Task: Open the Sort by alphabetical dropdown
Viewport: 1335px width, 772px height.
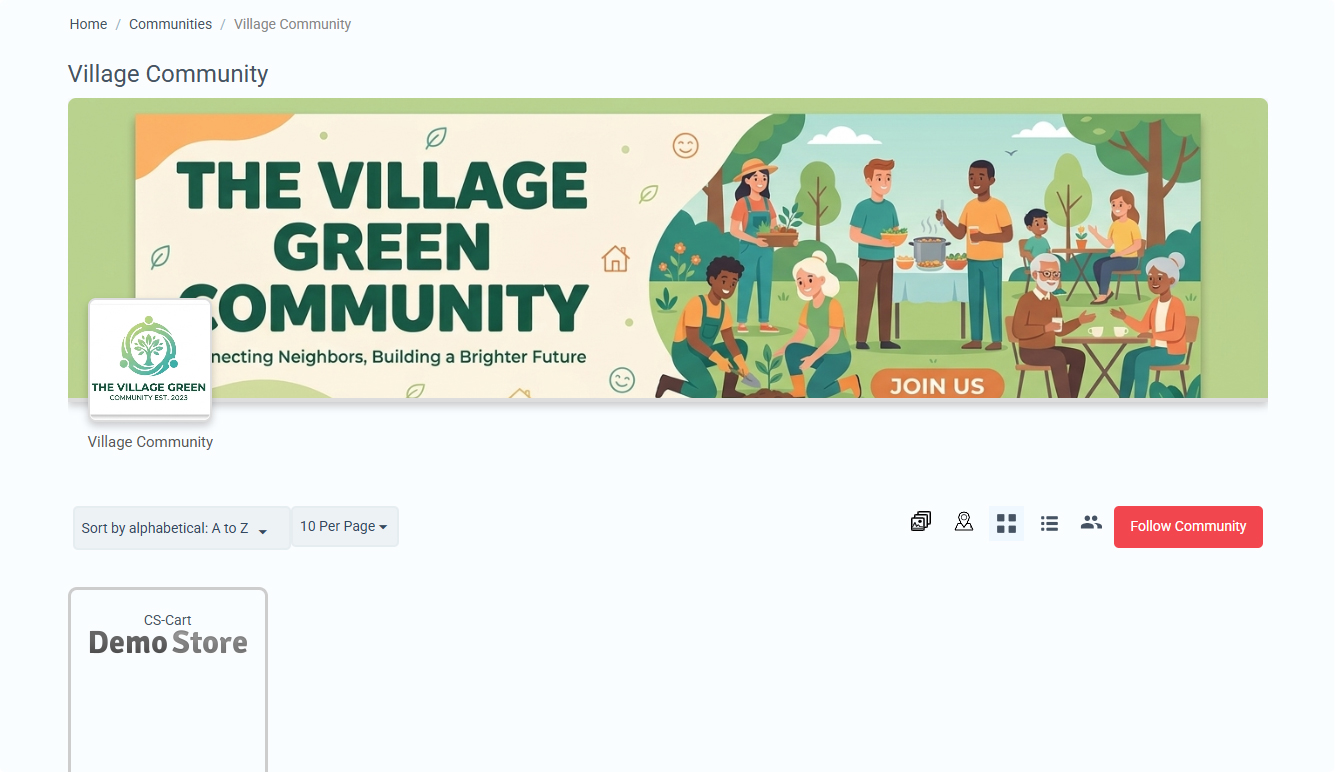Action: [x=182, y=528]
